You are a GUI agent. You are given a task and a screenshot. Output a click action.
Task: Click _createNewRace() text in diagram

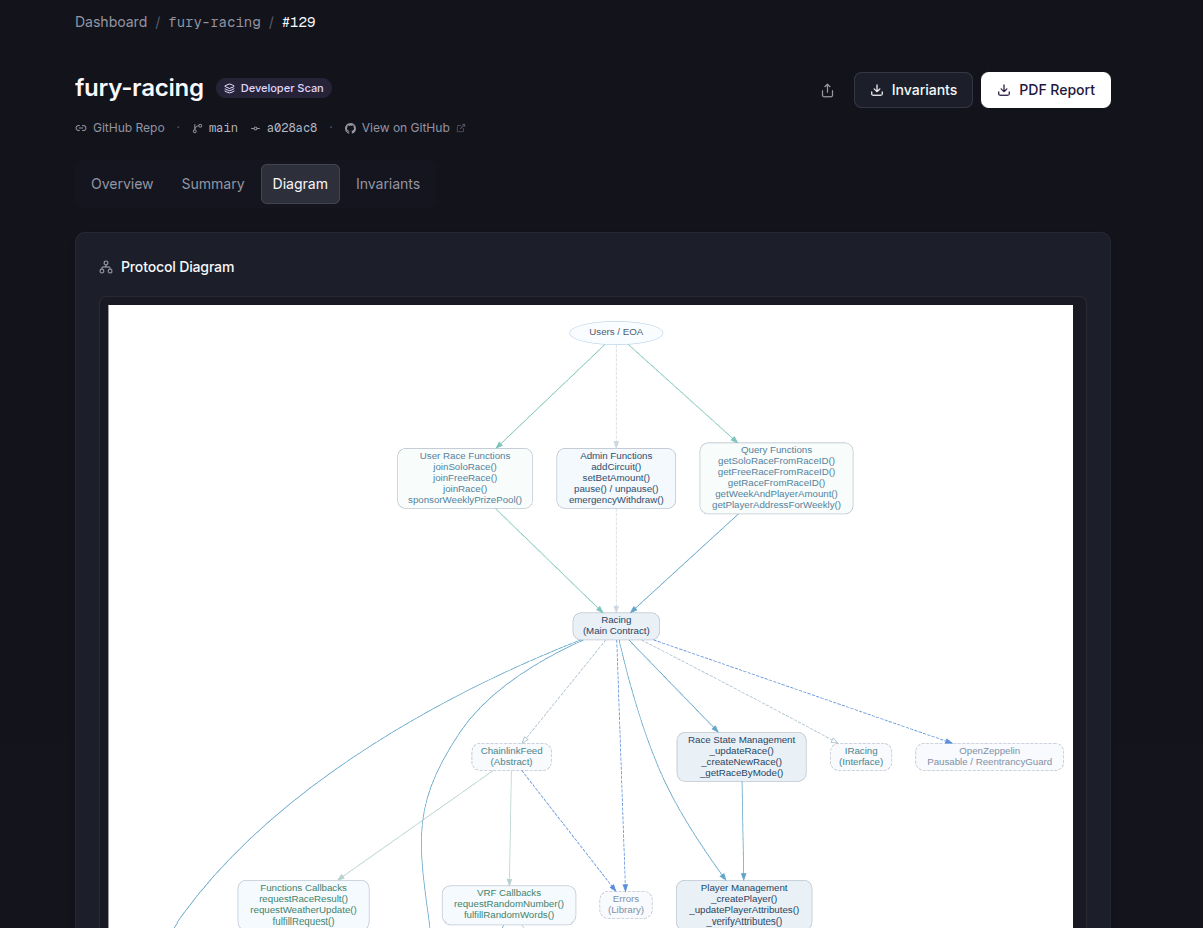click(x=741, y=762)
